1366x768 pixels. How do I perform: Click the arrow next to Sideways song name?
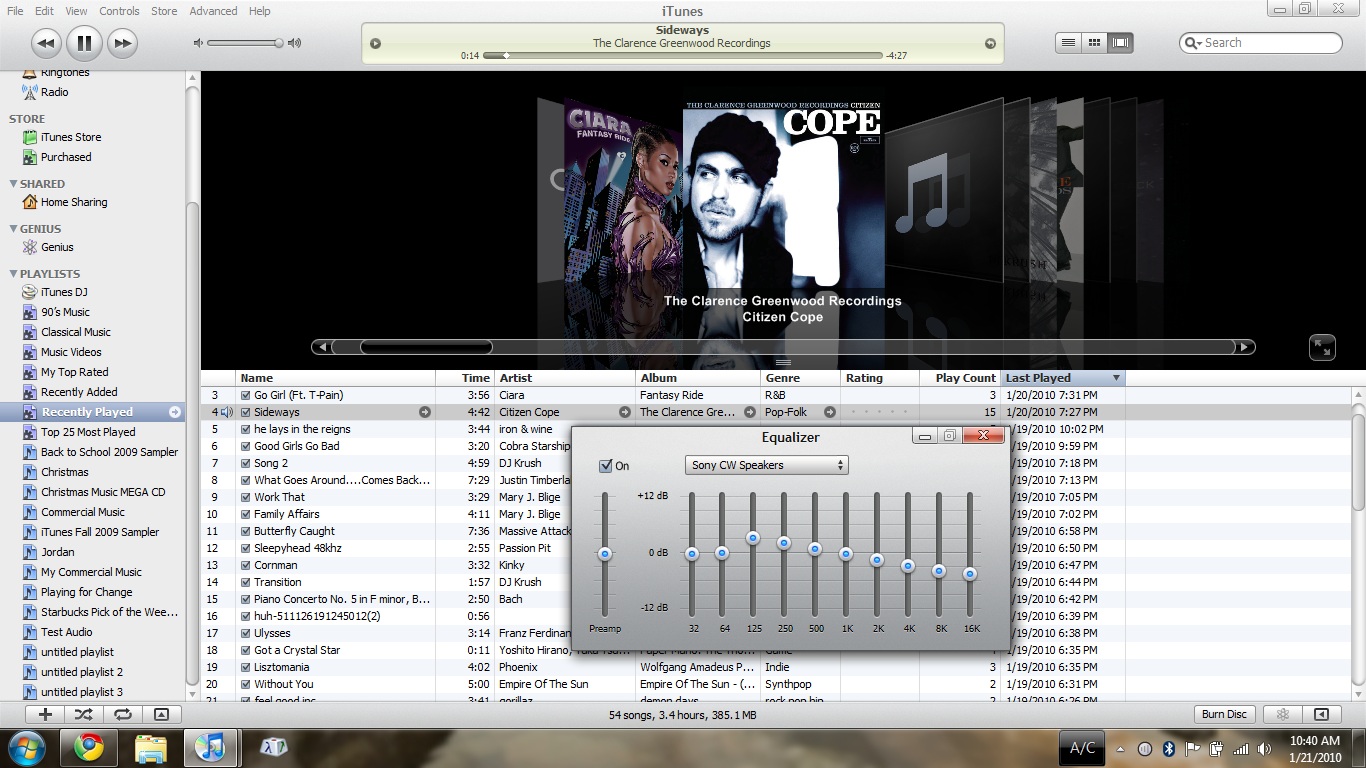(425, 412)
